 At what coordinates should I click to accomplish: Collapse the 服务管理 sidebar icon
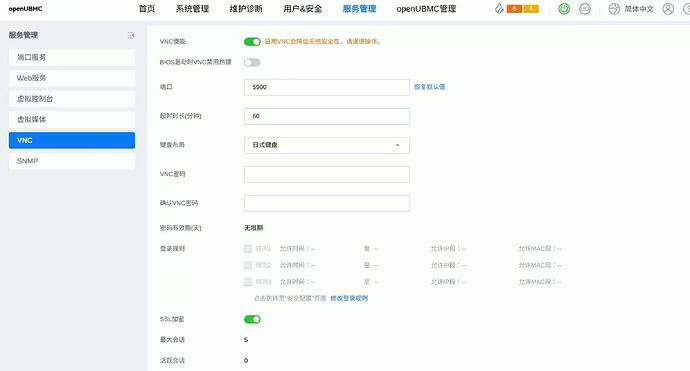pyautogui.click(x=131, y=35)
